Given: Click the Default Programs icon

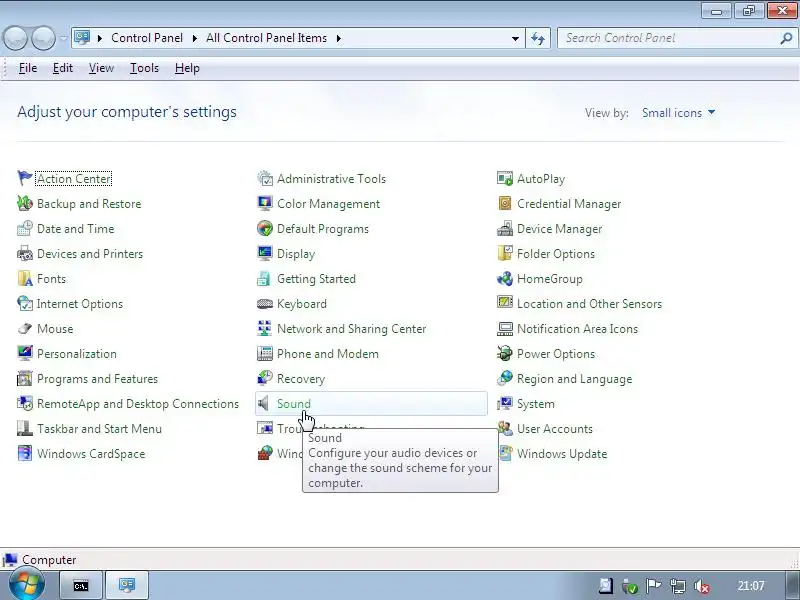Looking at the screenshot, I should 265,228.
